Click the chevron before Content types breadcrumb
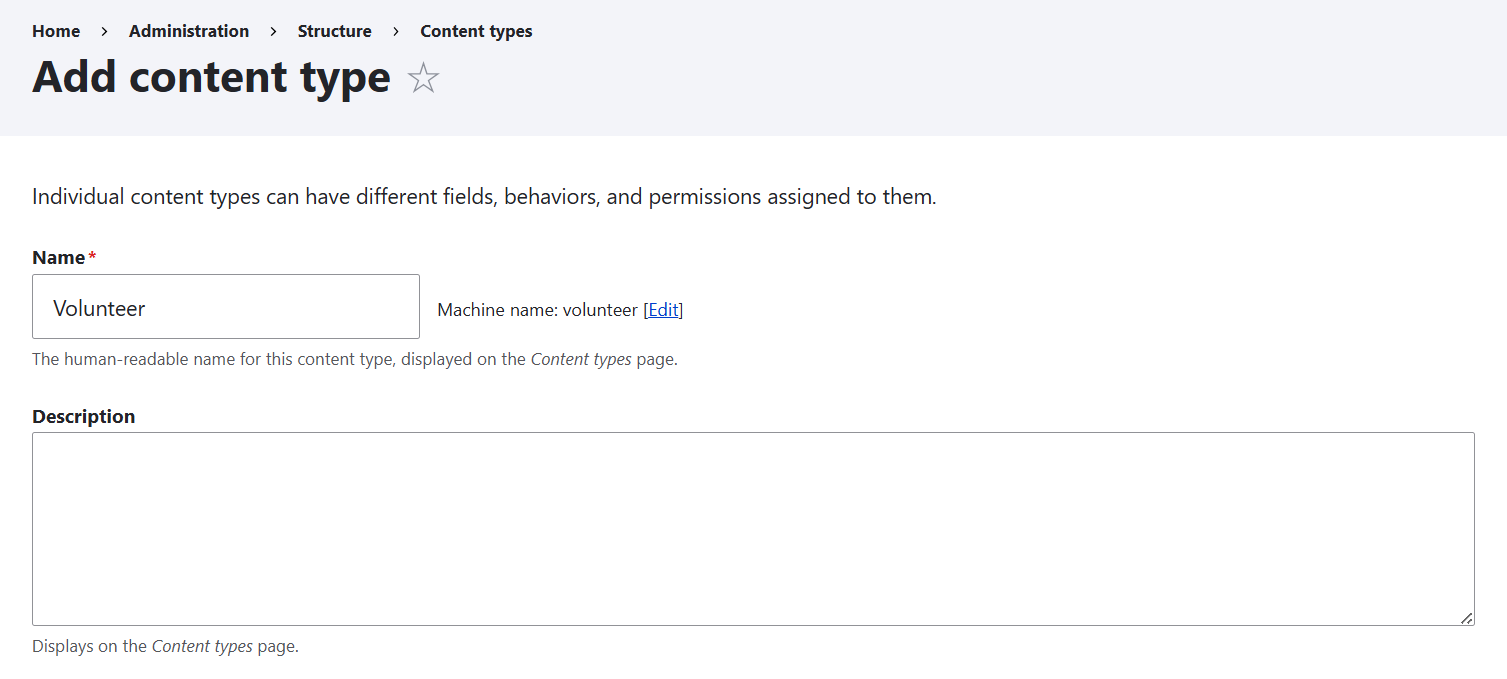Image resolution: width=1507 pixels, height=679 pixels. pyautogui.click(x=396, y=31)
